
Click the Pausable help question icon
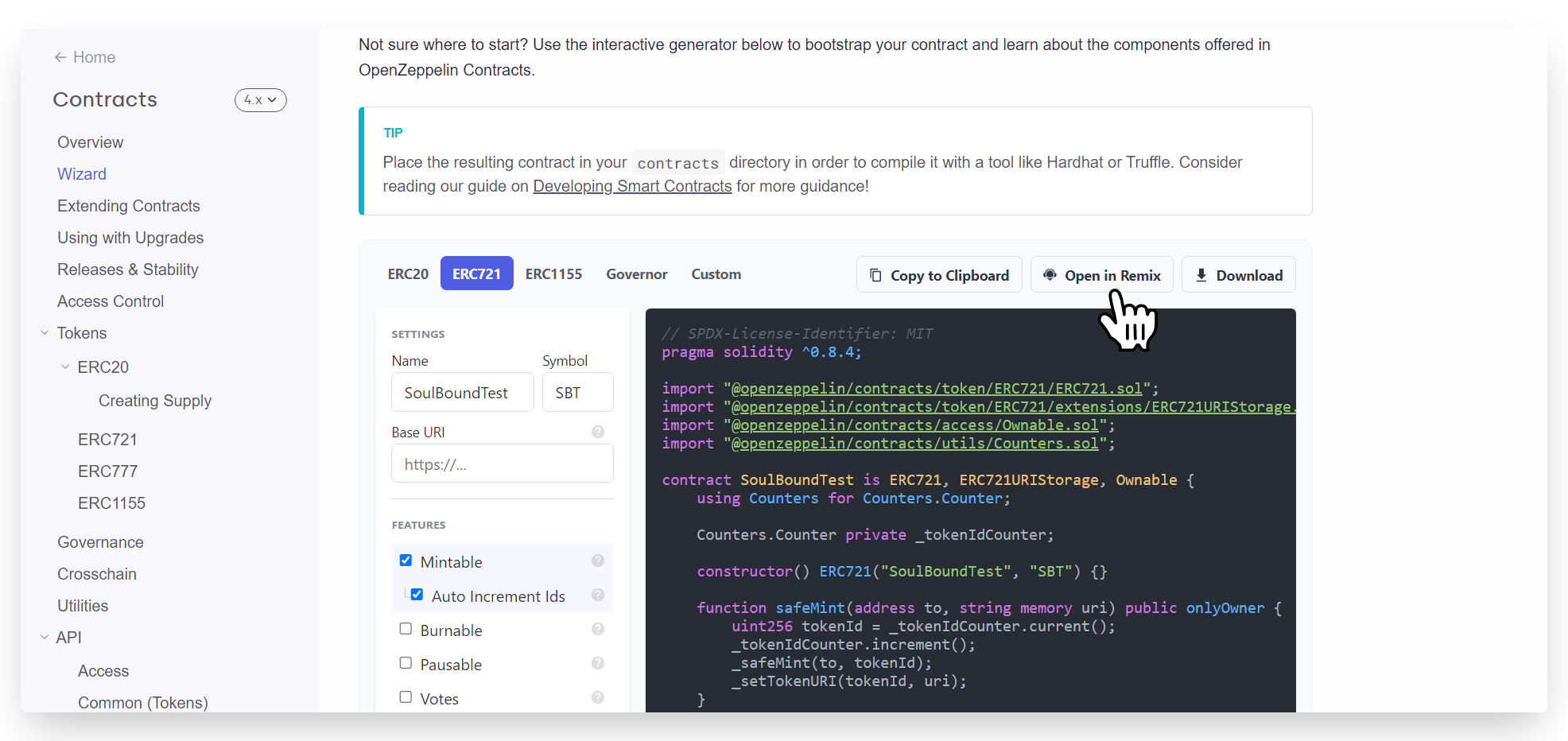(598, 664)
